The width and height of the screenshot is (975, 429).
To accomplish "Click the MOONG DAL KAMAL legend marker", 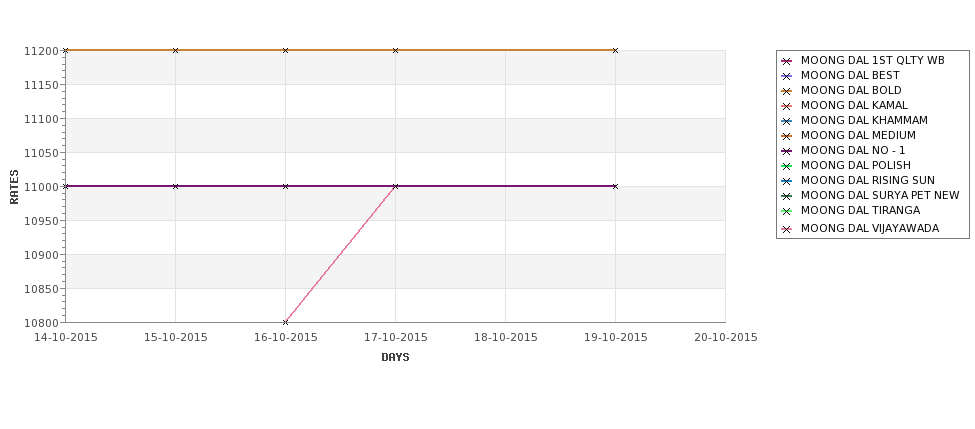I will [787, 106].
